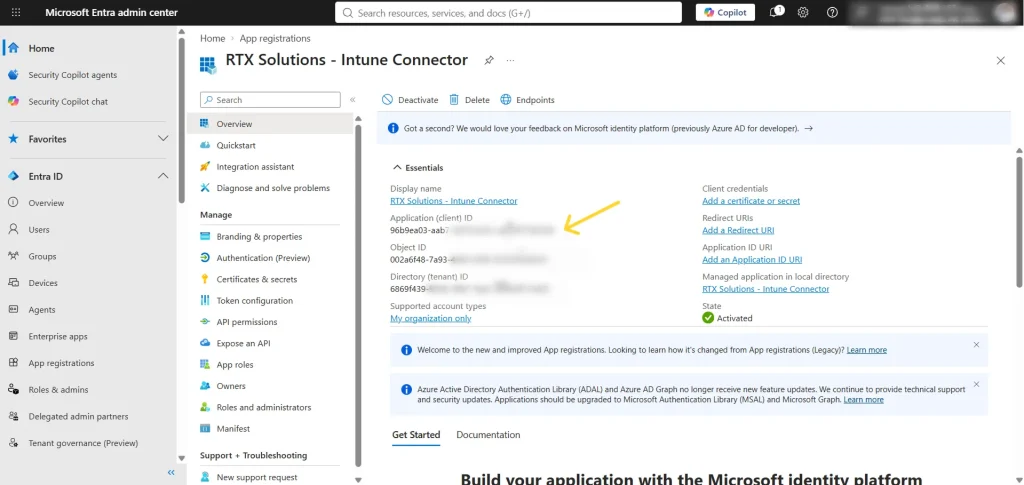Click Add a certificate or secret

point(751,201)
